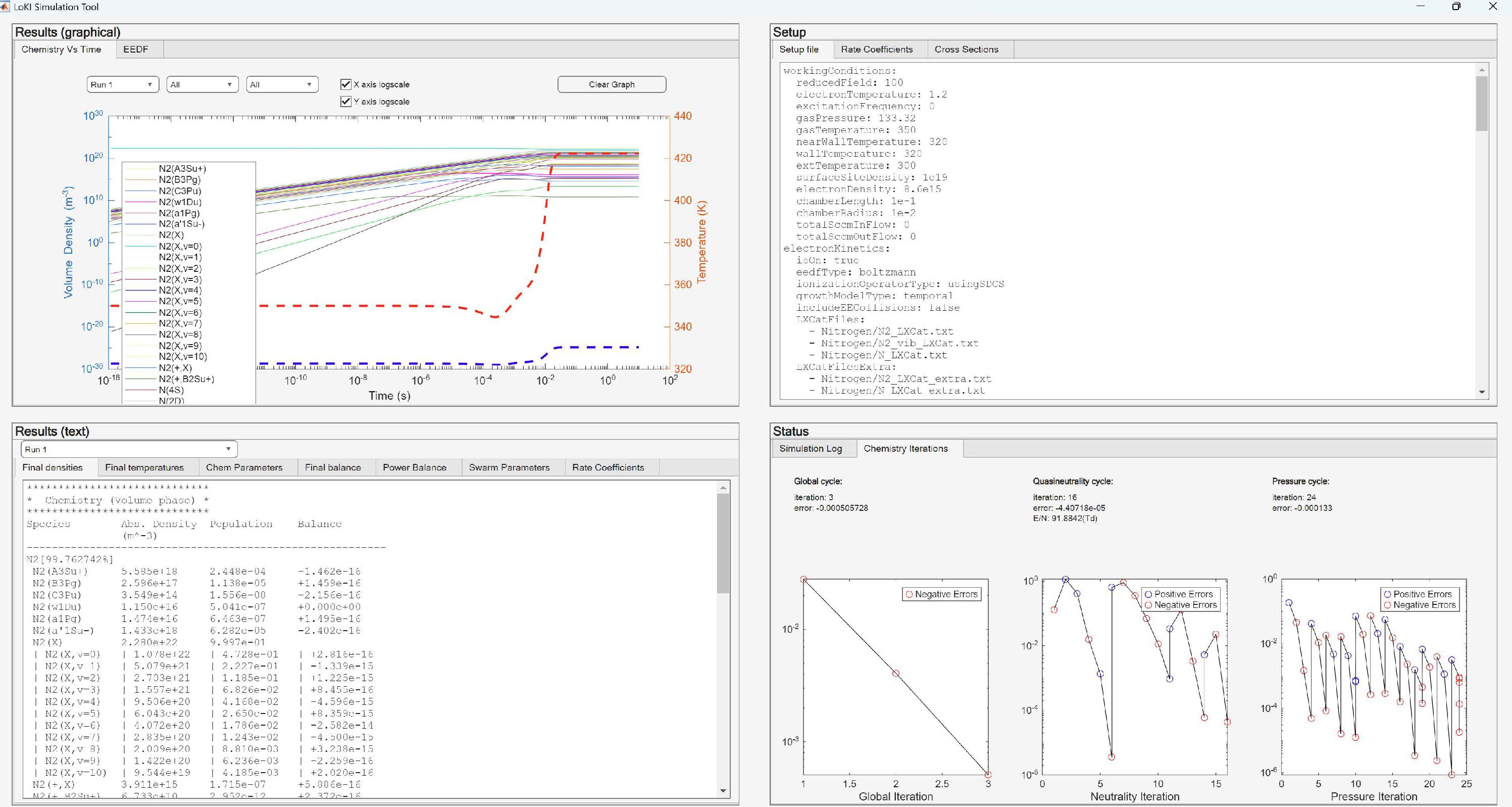Click Setup file scrollbar down arrow
The height and width of the screenshot is (807, 1512).
click(1482, 392)
